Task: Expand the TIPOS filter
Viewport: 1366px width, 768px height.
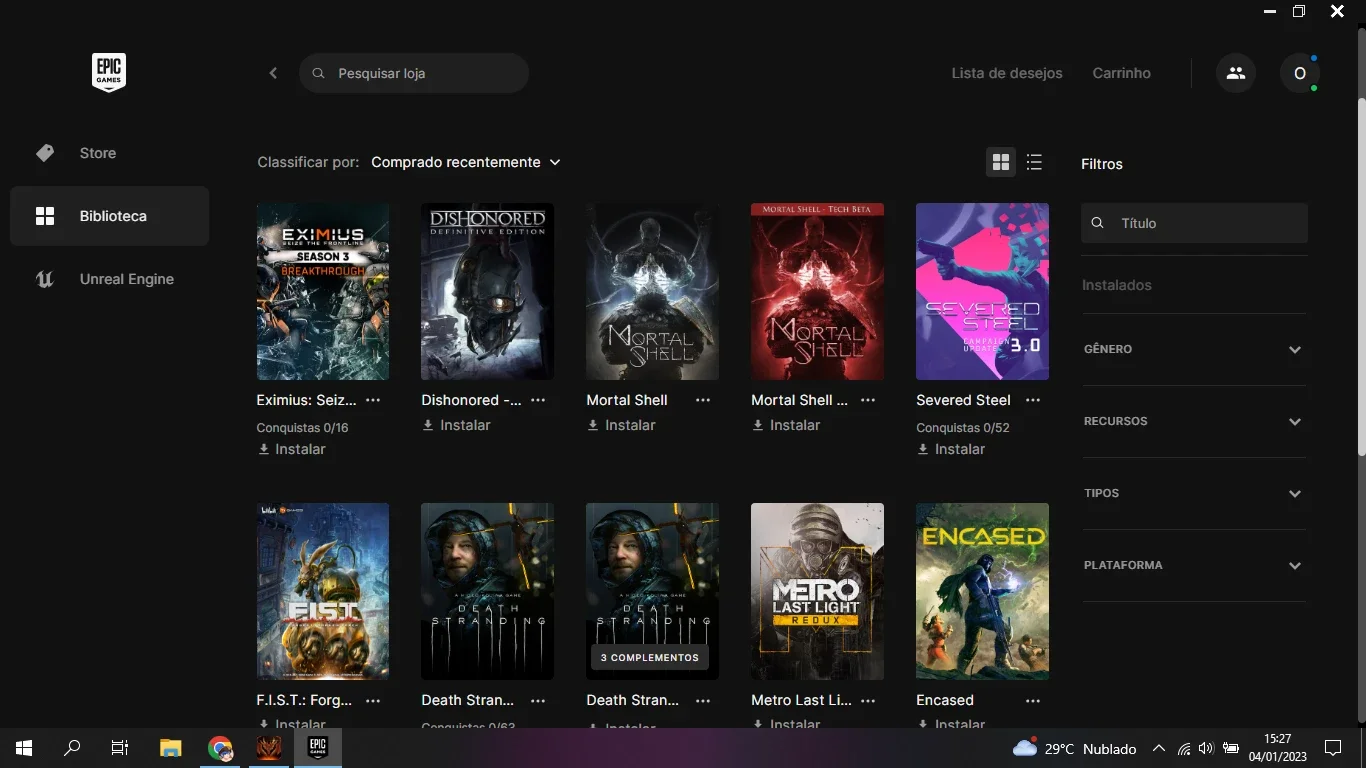Action: click(x=1194, y=493)
